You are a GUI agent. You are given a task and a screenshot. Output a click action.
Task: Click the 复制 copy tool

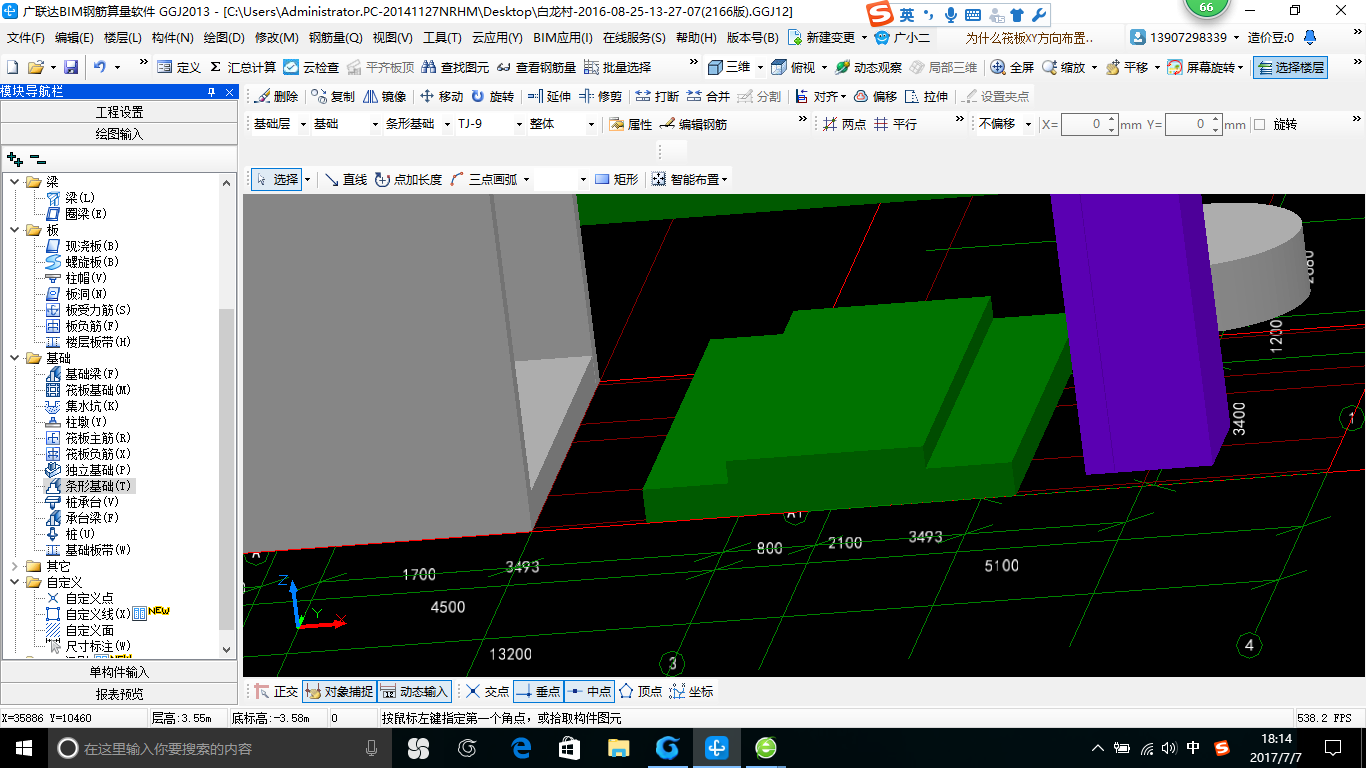click(x=332, y=96)
